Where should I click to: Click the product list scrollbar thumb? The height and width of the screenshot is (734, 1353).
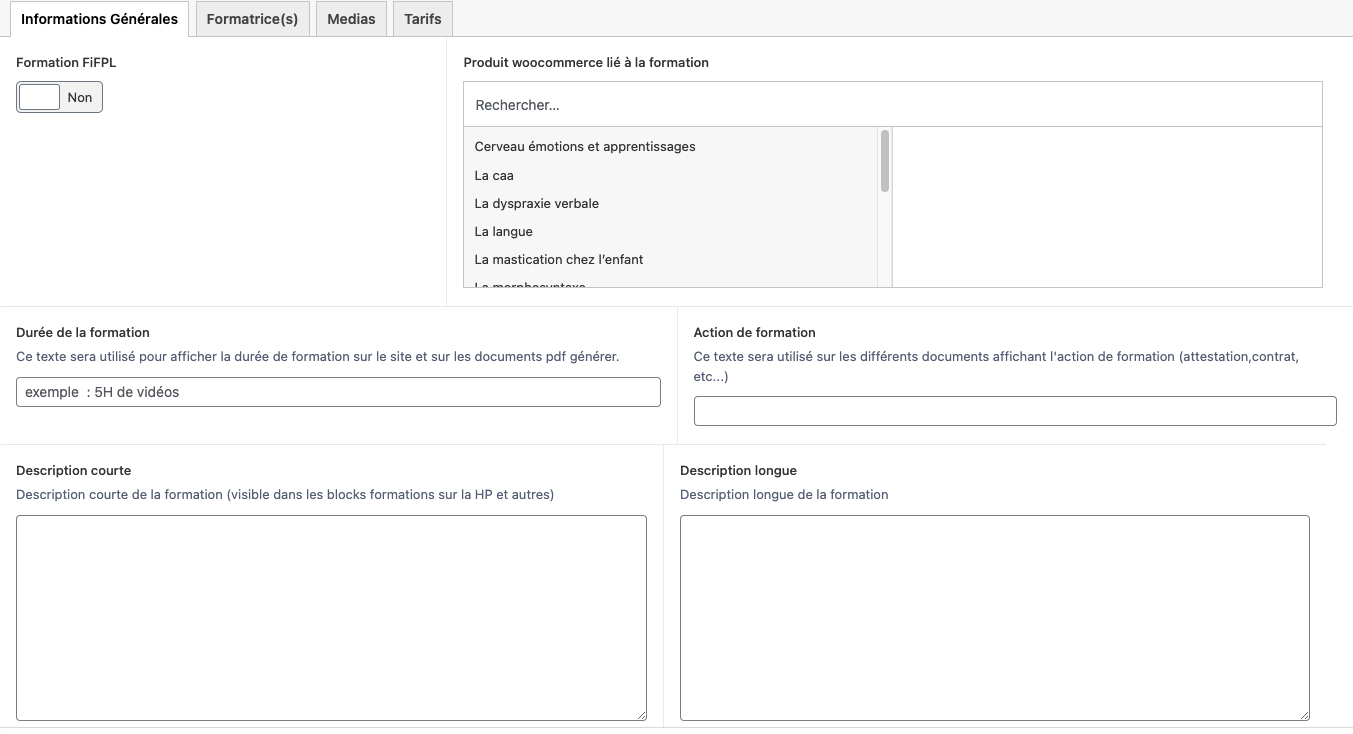[x=885, y=161]
